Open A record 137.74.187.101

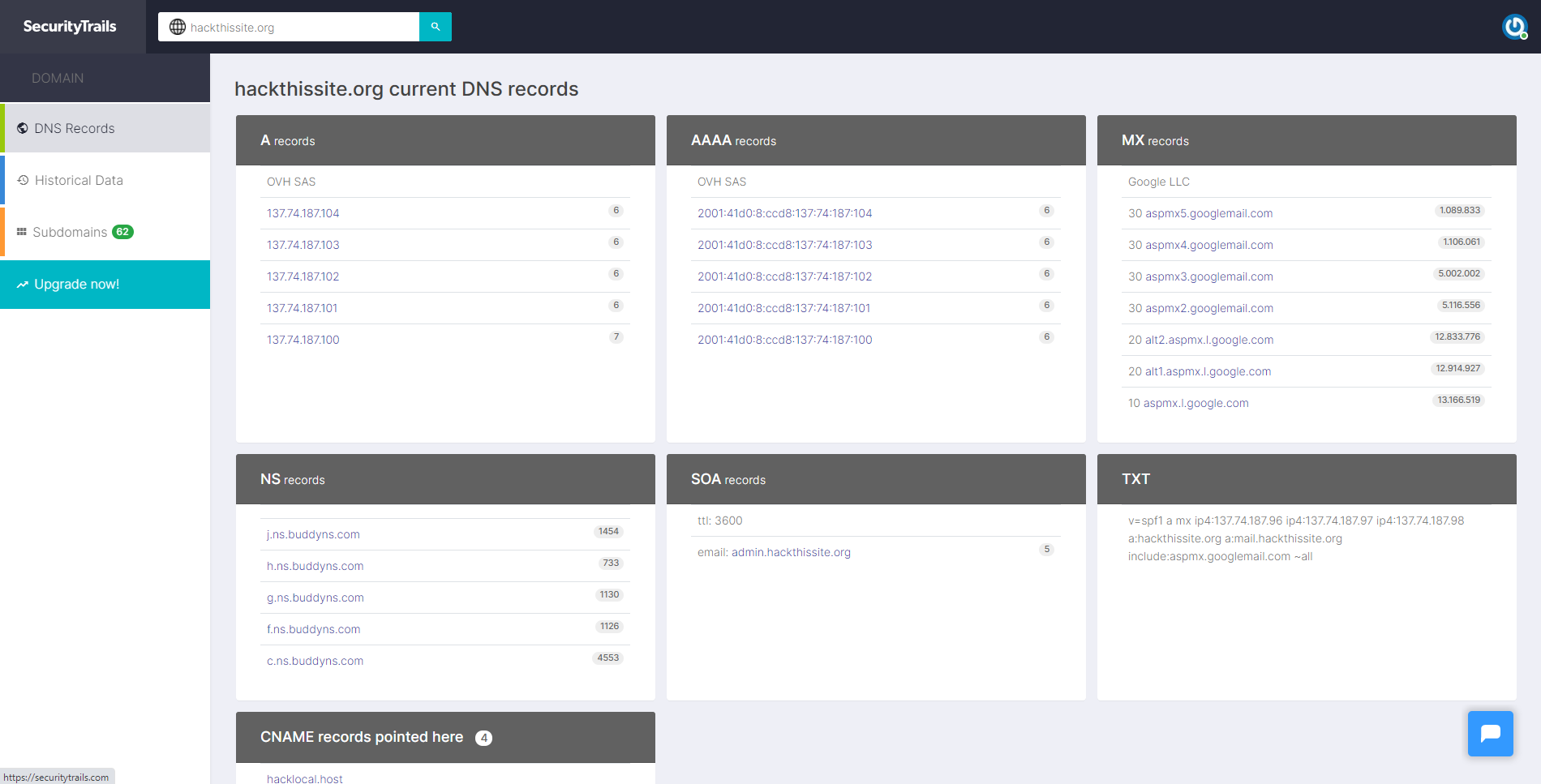point(303,308)
